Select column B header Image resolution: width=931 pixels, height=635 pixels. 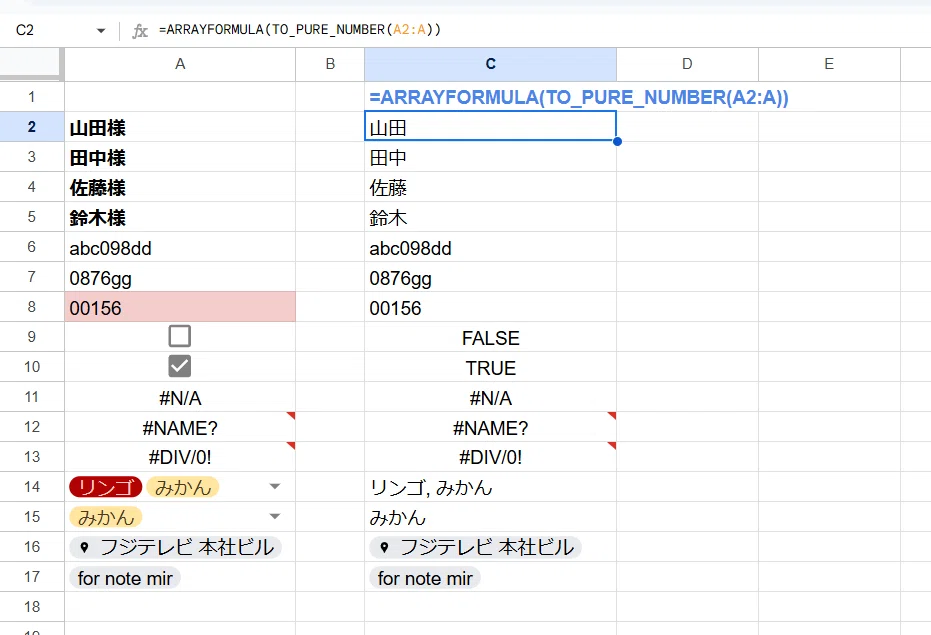[x=330, y=64]
